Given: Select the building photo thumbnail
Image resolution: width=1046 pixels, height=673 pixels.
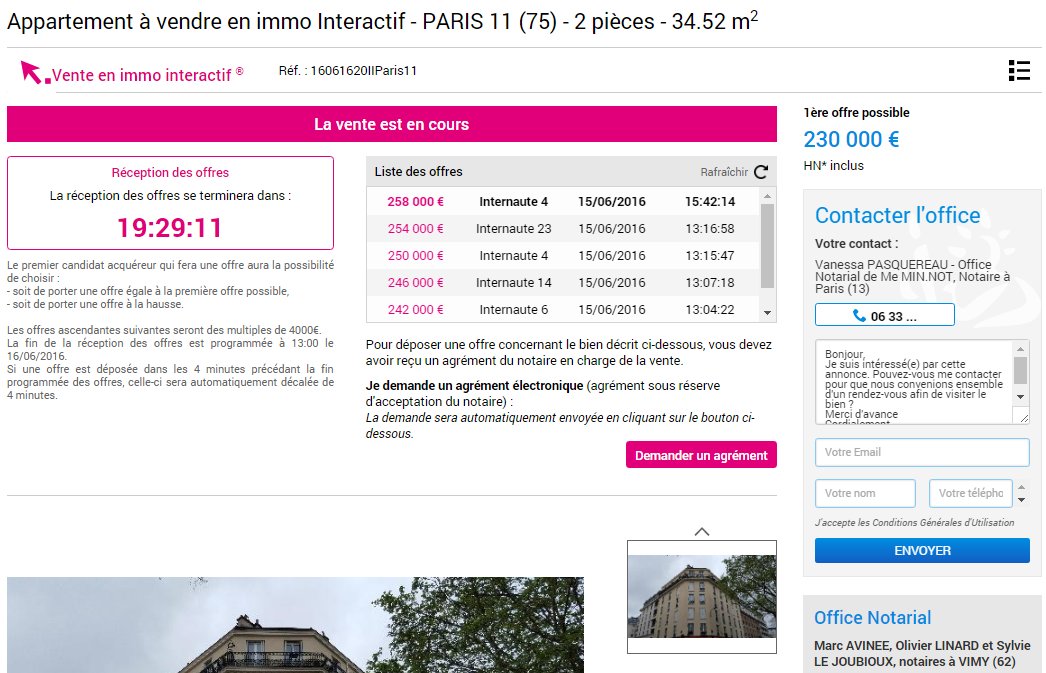Looking at the screenshot, I should click(x=701, y=599).
